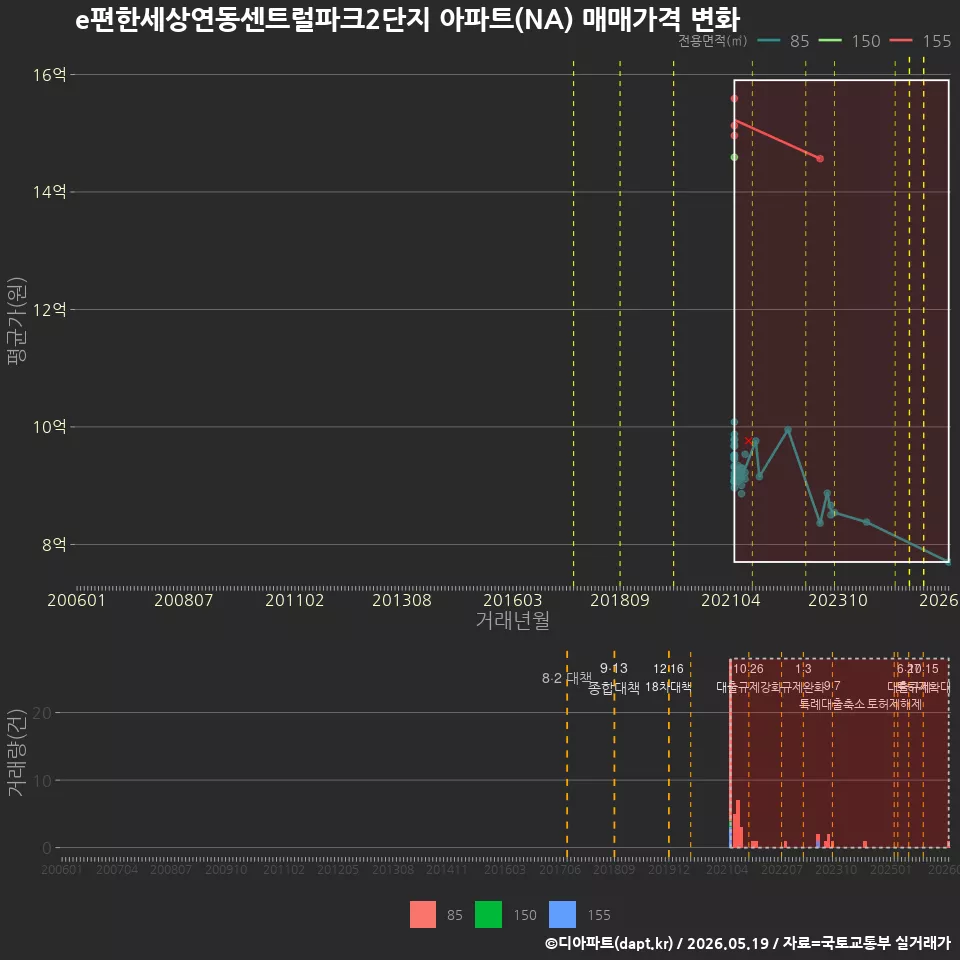Screen dimensions: 960x960
Task: Click the red 155 entry in top legend
Action: point(920,41)
